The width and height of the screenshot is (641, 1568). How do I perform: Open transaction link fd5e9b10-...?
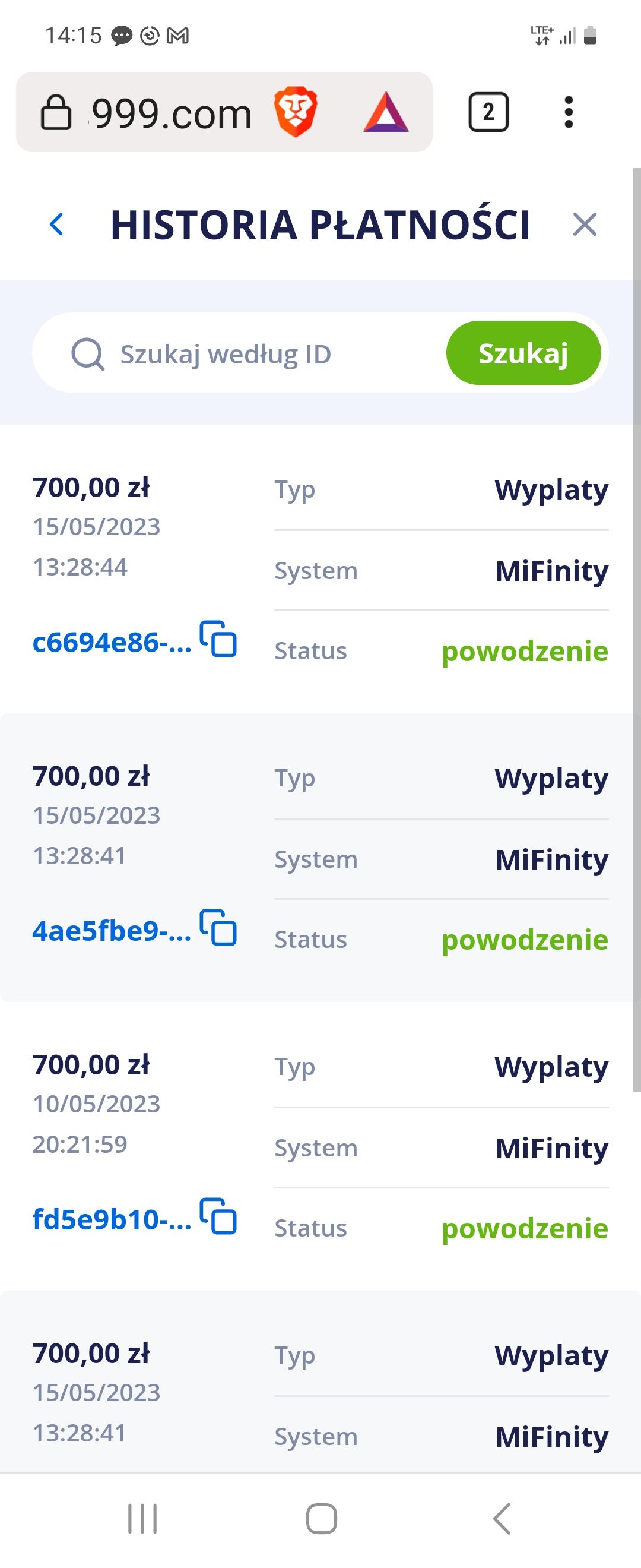(112, 1220)
